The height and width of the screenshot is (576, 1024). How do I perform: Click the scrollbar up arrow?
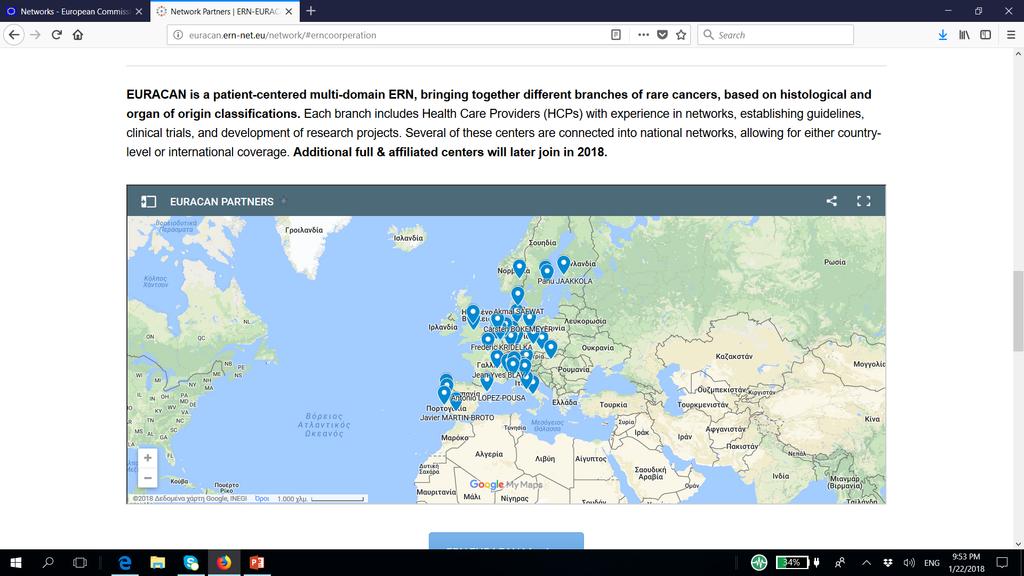click(x=1018, y=56)
